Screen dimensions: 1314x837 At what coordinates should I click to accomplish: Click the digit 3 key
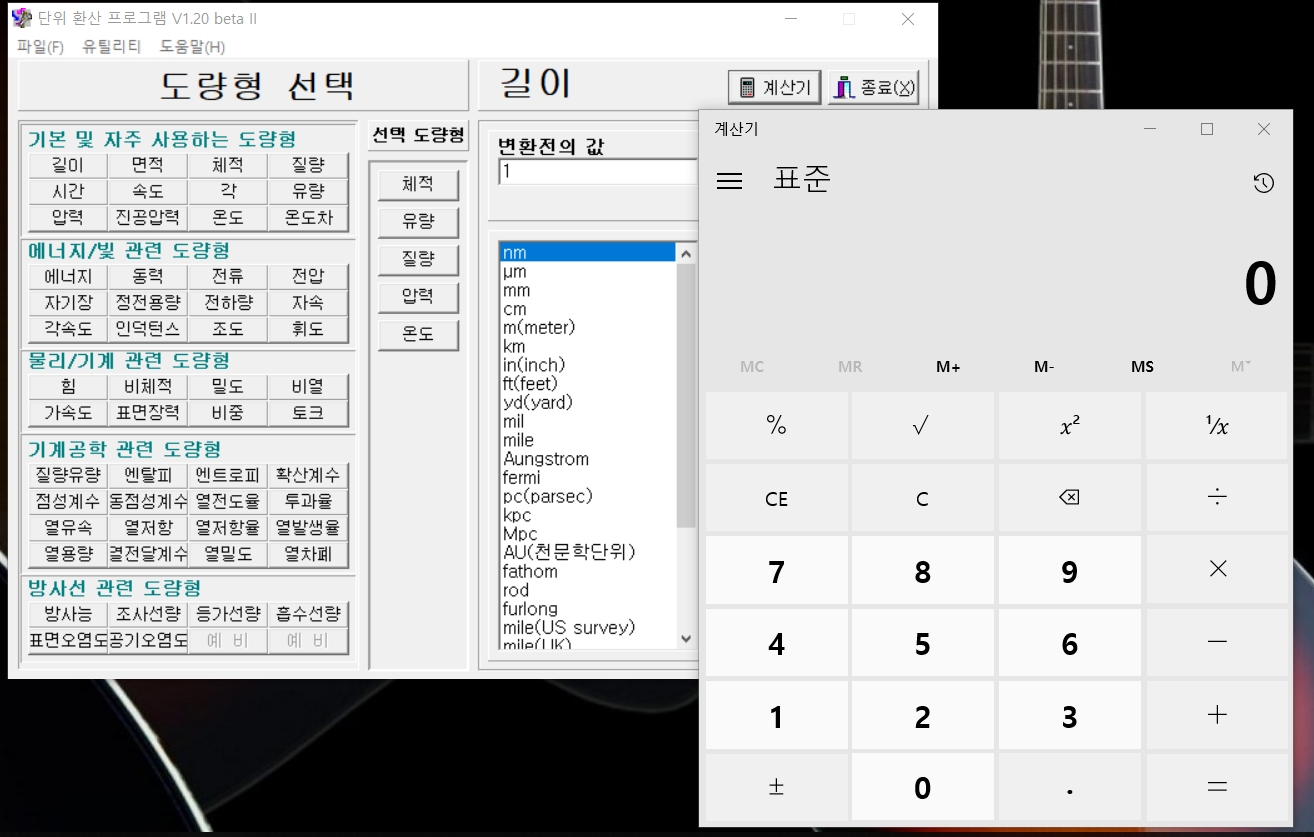pos(1069,716)
